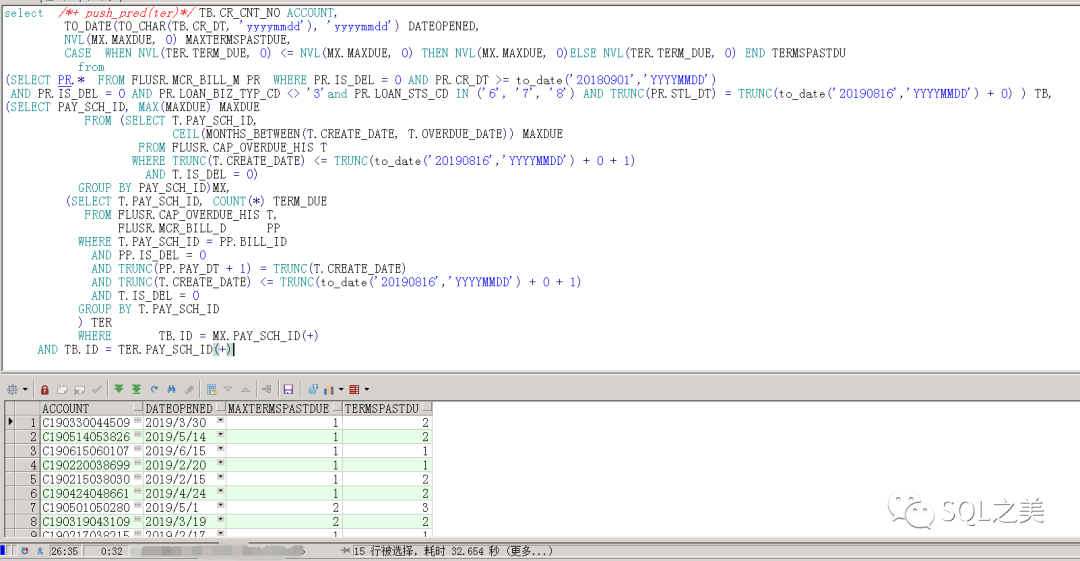Expand the bar chart dropdown arrow

point(340,389)
